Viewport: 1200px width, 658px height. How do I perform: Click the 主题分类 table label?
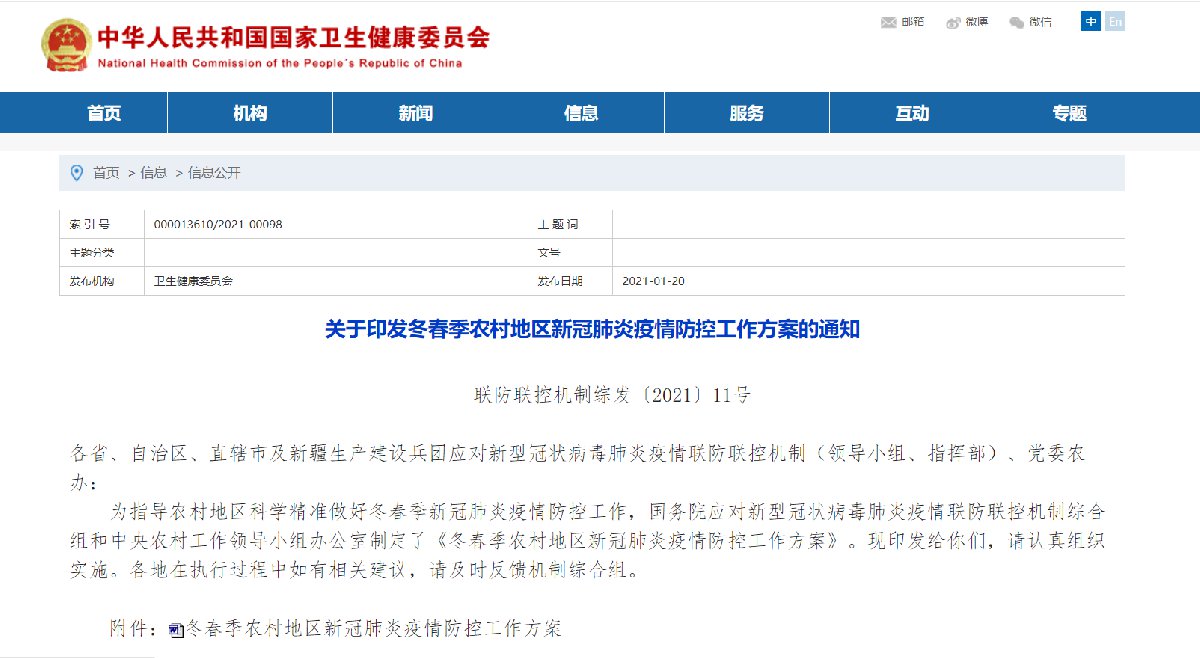click(x=92, y=252)
